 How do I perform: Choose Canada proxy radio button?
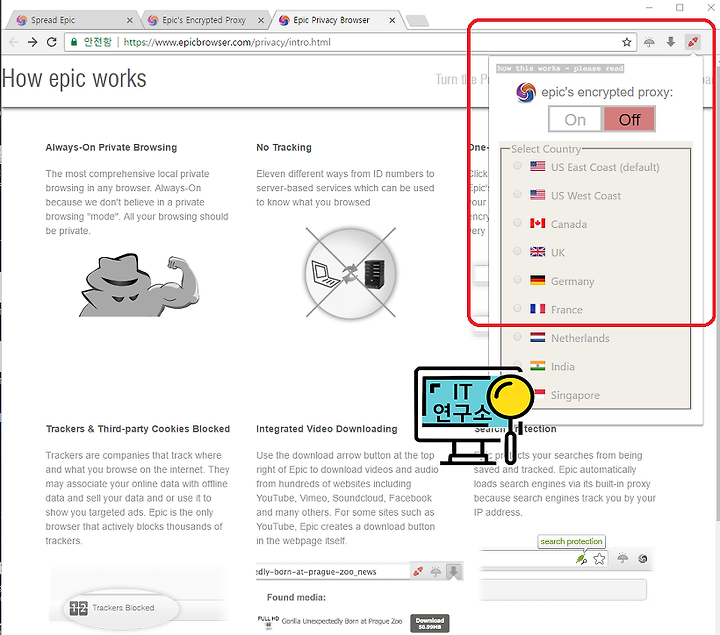tap(518, 222)
